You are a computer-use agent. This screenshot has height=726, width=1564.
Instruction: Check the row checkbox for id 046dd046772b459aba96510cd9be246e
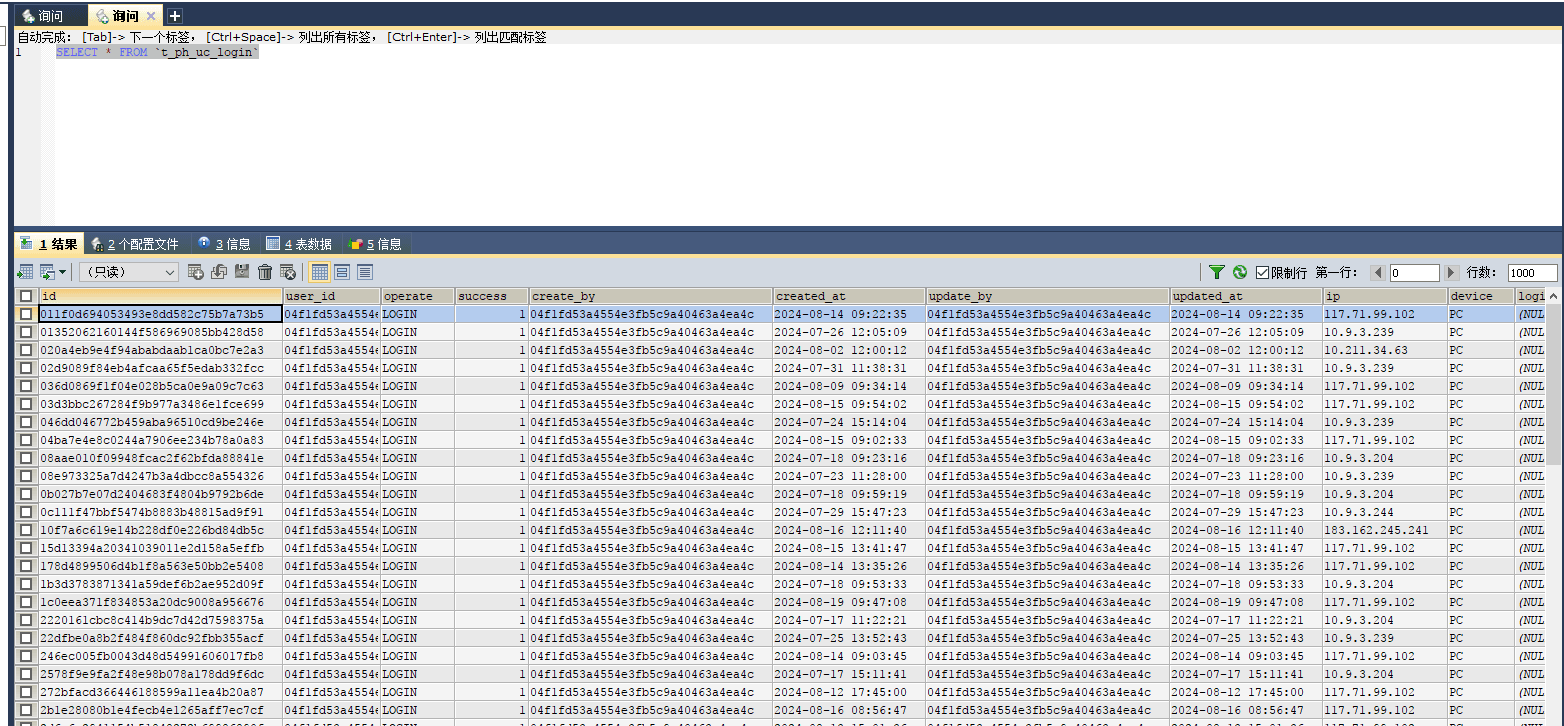tap(26, 422)
